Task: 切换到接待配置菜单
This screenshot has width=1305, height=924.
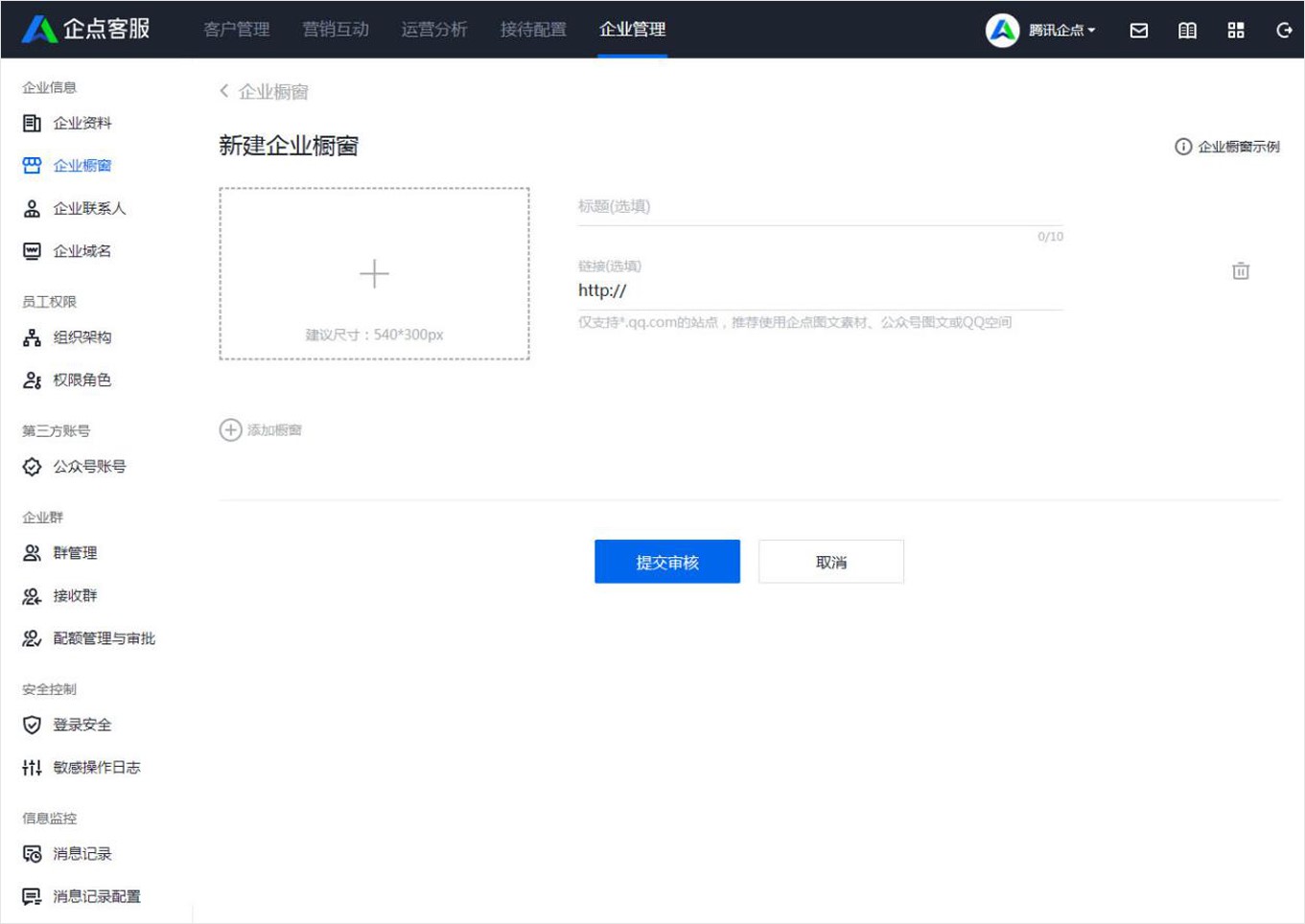Action: [533, 30]
